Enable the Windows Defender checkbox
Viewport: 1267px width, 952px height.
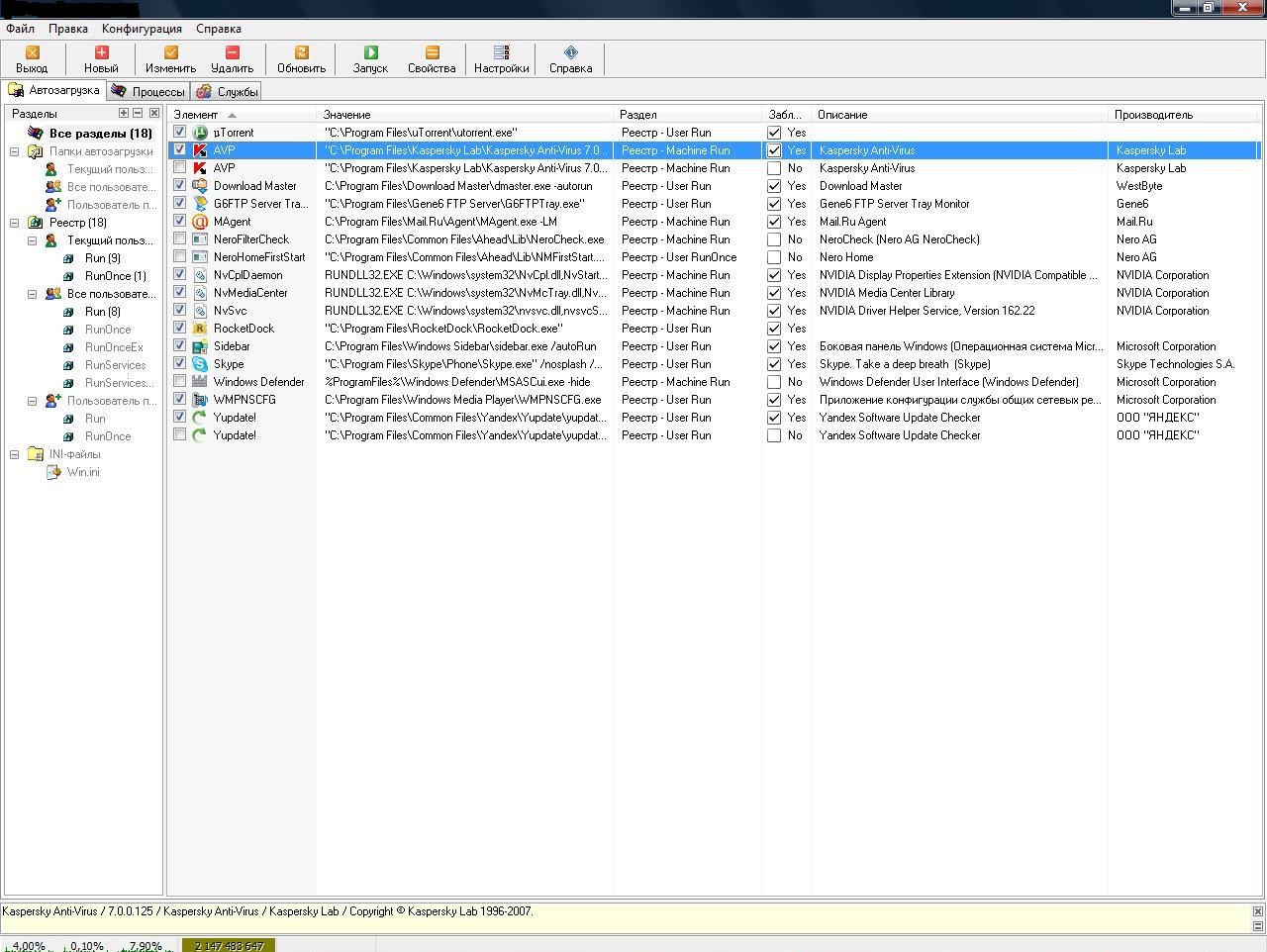[x=179, y=381]
